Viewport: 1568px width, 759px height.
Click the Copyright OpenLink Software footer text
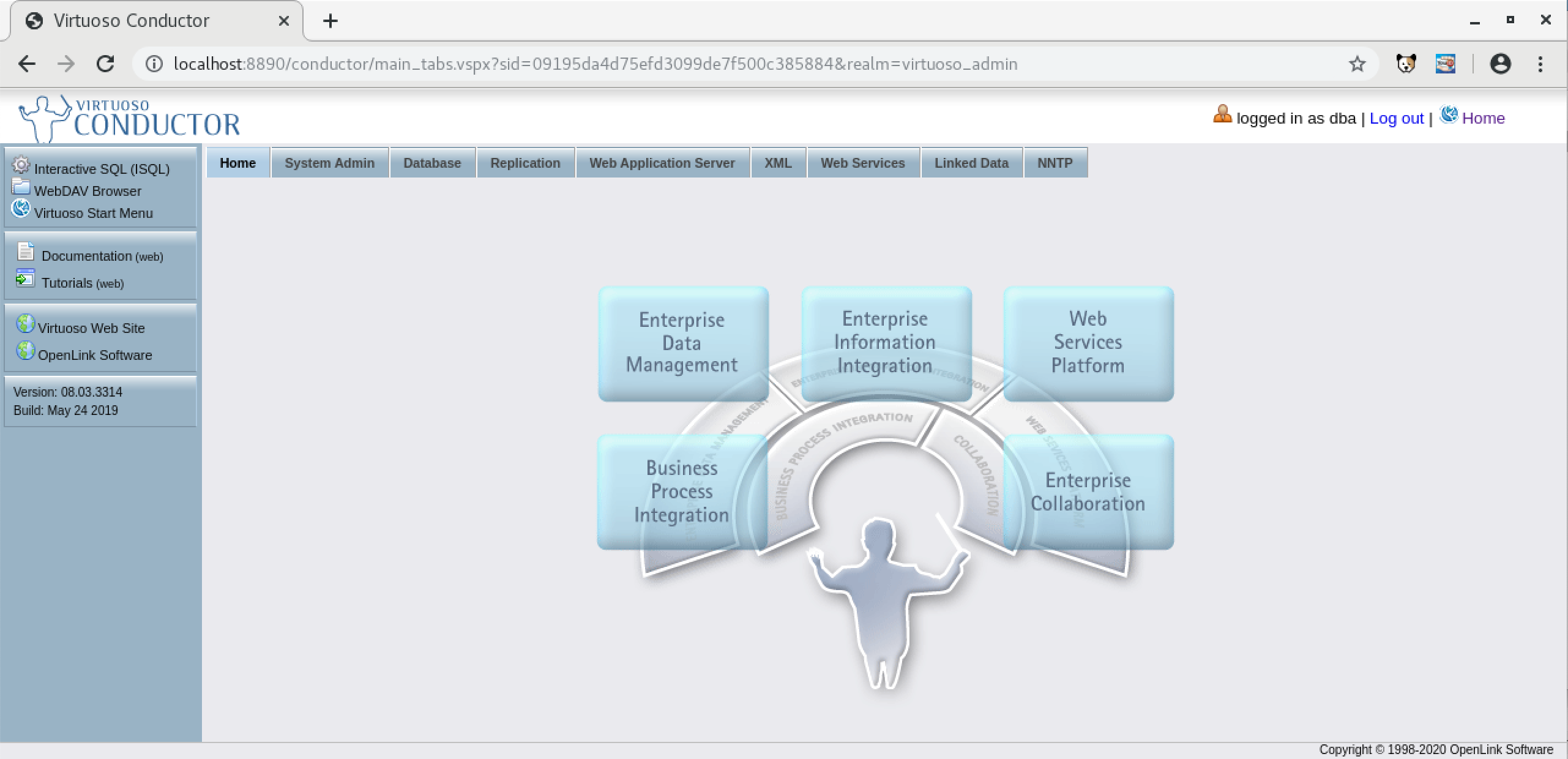point(1436,750)
